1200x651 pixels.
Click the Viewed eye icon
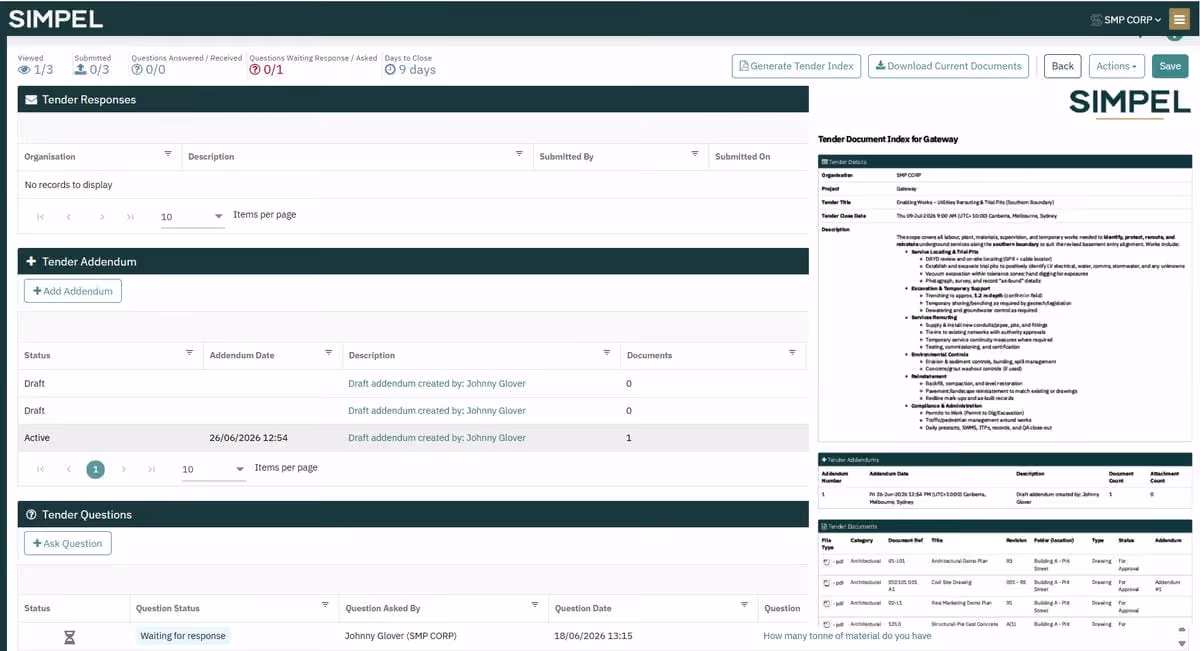coord(24,70)
